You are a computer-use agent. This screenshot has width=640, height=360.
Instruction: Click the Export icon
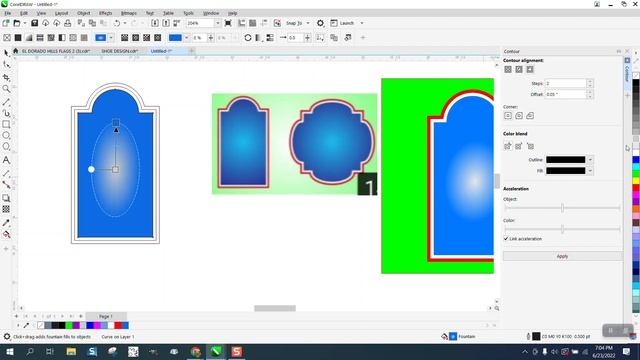[166, 23]
